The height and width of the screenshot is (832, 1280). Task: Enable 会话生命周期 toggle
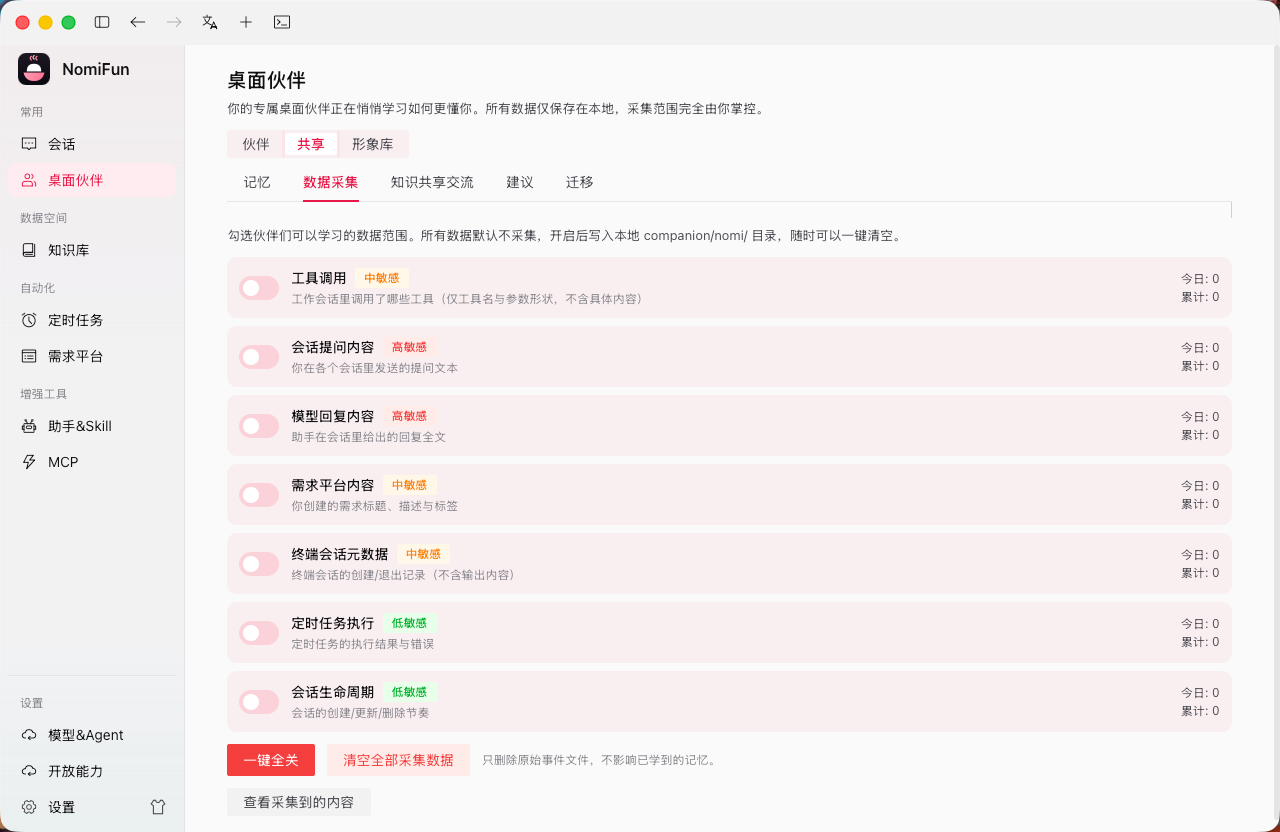pyautogui.click(x=259, y=702)
